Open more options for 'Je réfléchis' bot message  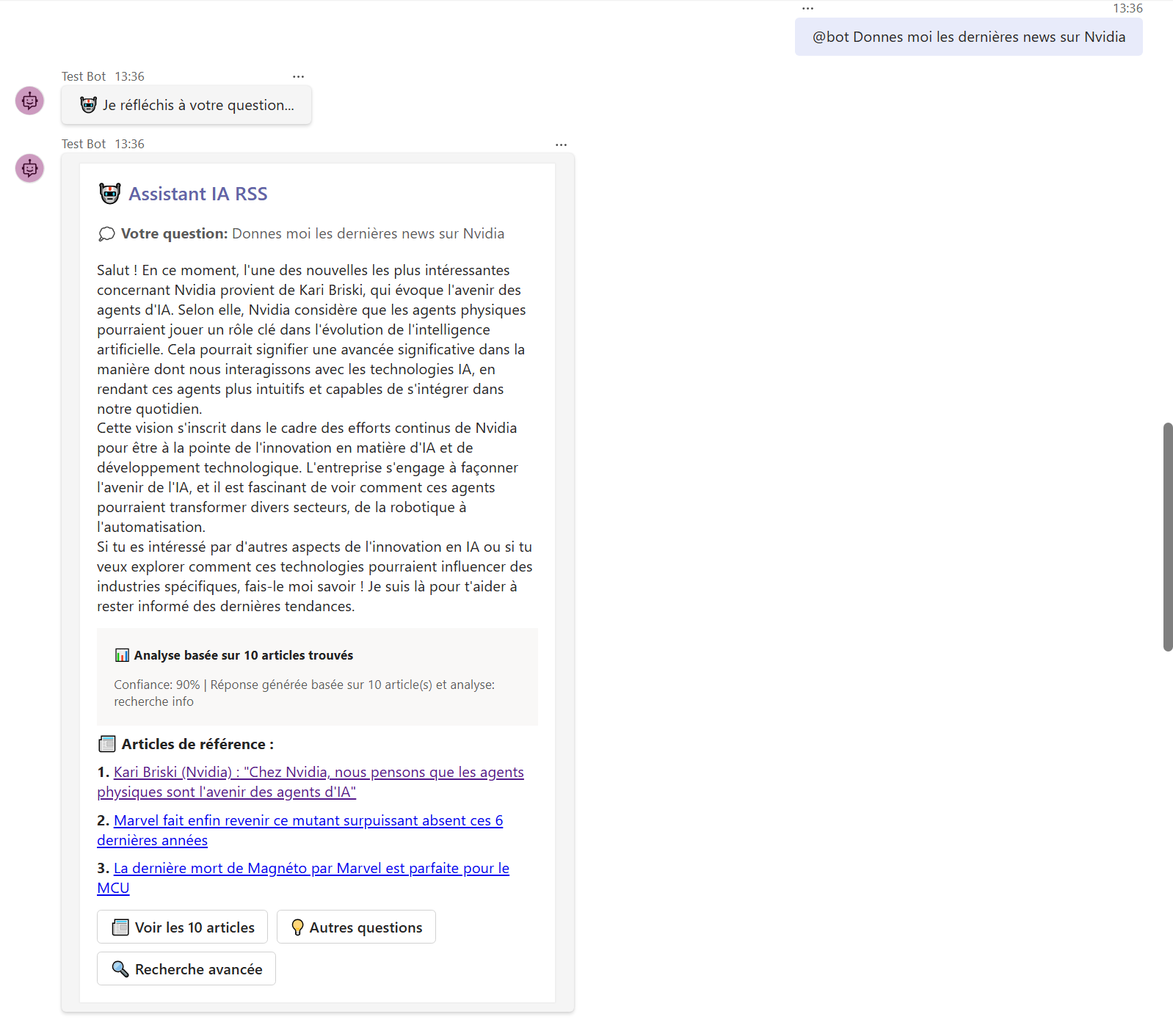tap(298, 76)
